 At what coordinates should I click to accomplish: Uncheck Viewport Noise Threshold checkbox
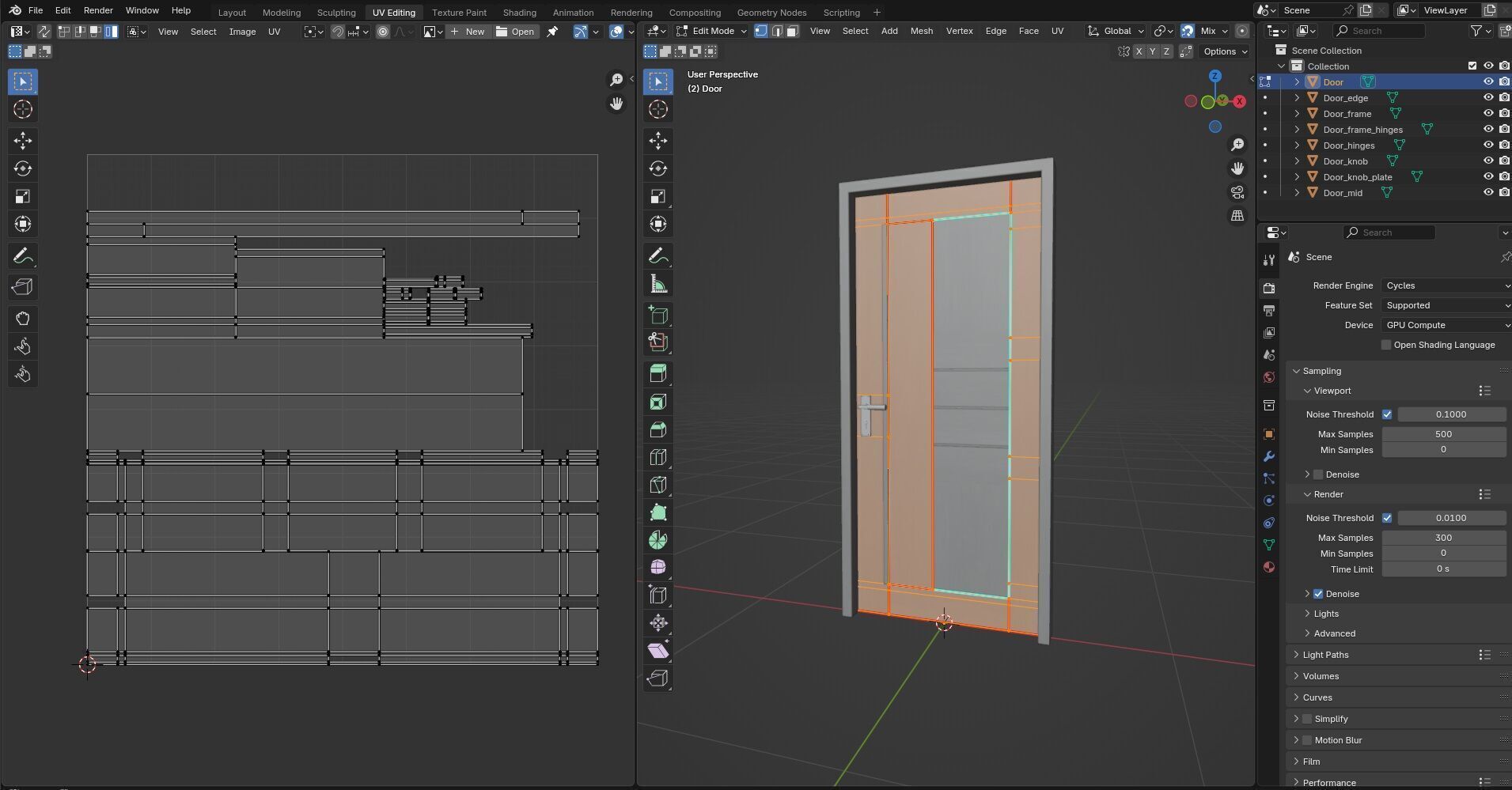(x=1387, y=414)
